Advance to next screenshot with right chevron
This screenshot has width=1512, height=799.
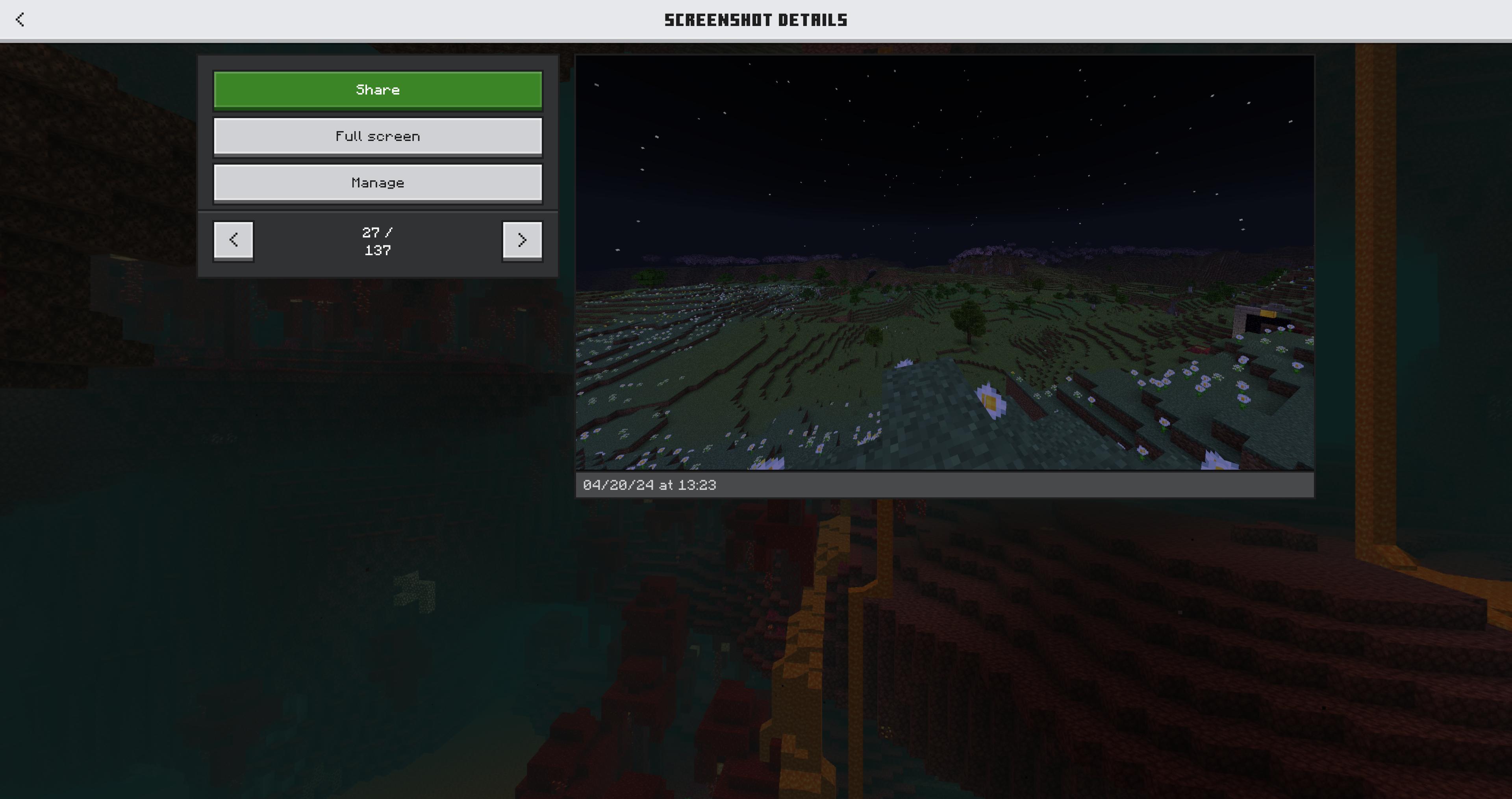pos(522,239)
